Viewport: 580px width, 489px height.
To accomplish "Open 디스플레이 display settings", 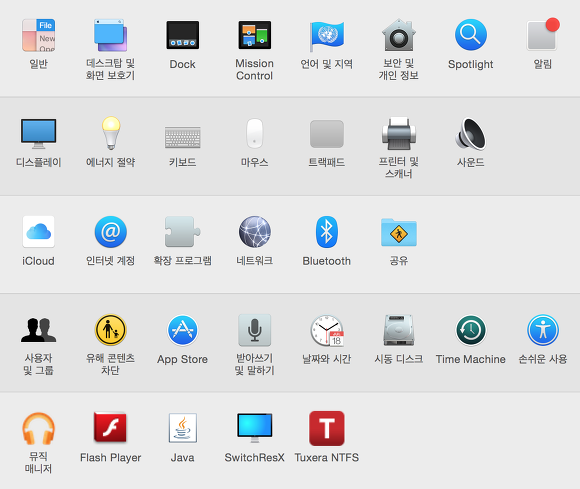I will coord(38,134).
